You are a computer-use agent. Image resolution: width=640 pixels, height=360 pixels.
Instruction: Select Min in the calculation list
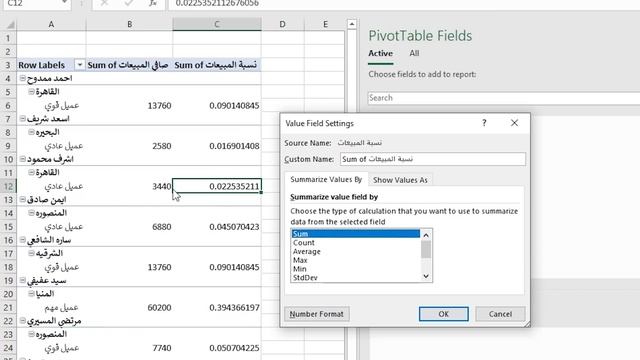click(356, 269)
